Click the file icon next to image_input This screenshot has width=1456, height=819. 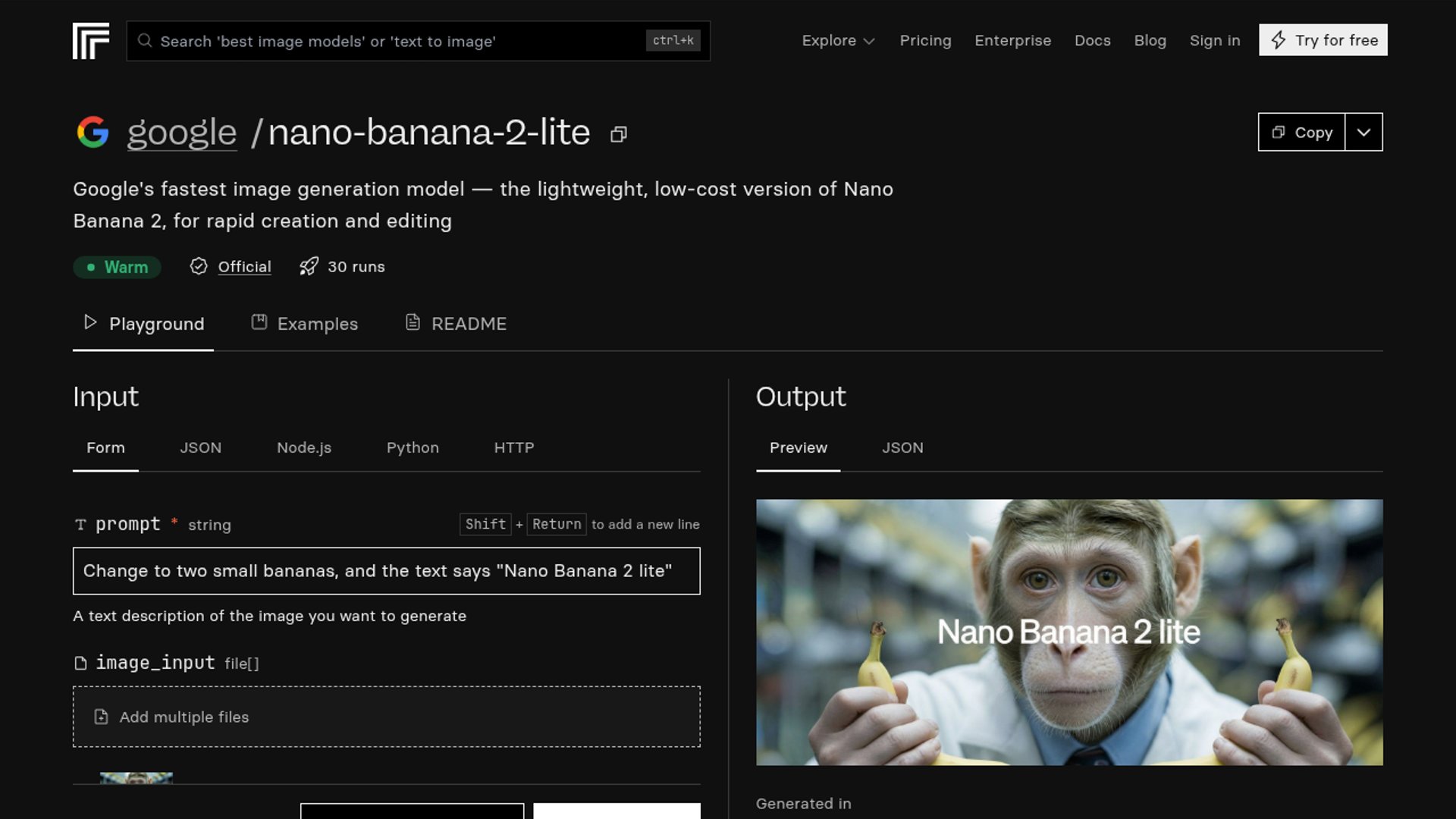click(x=80, y=664)
